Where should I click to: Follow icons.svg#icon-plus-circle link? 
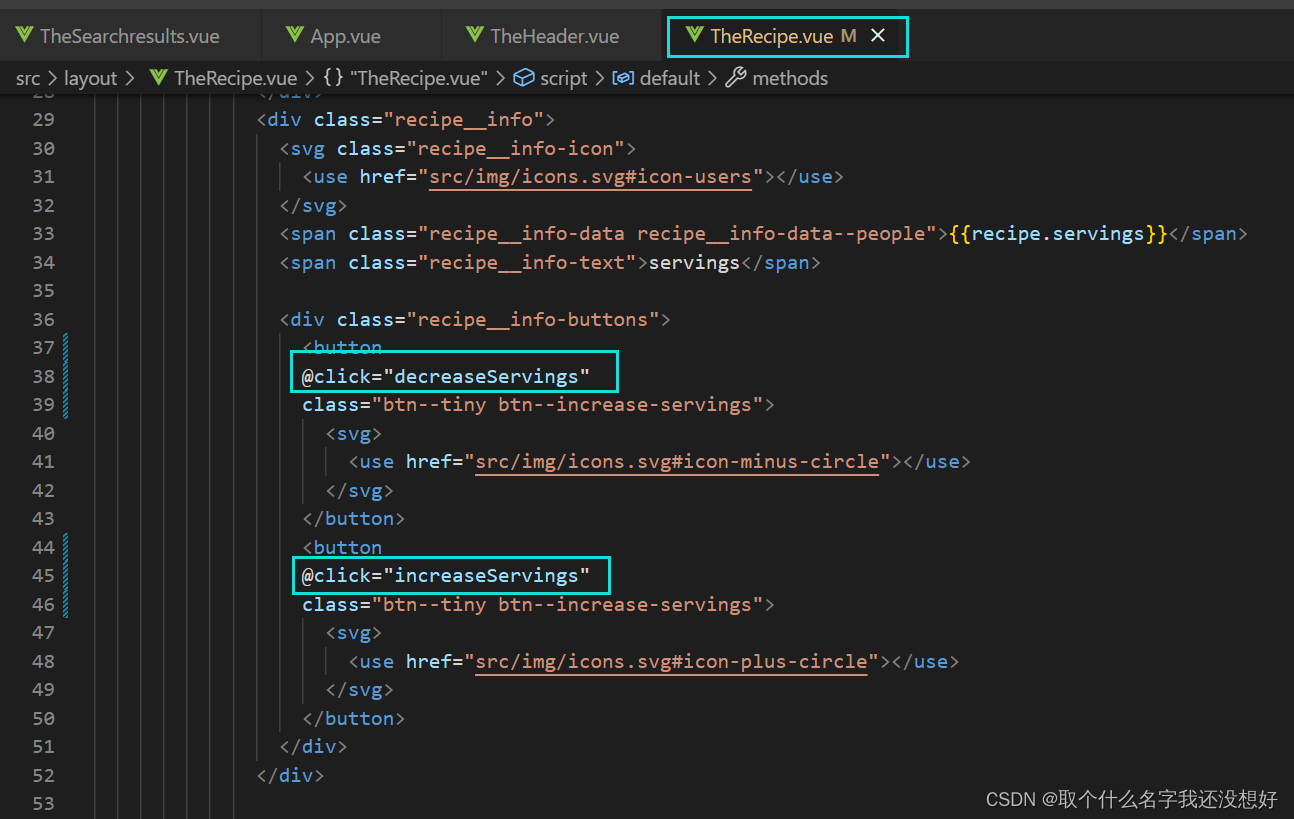(x=671, y=662)
